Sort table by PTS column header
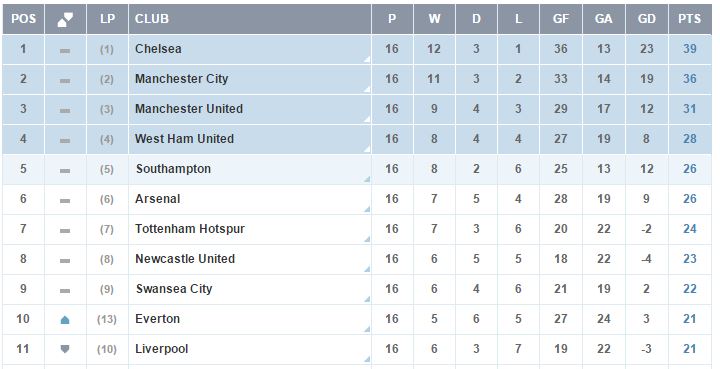The width and height of the screenshot is (720, 369). pos(690,19)
